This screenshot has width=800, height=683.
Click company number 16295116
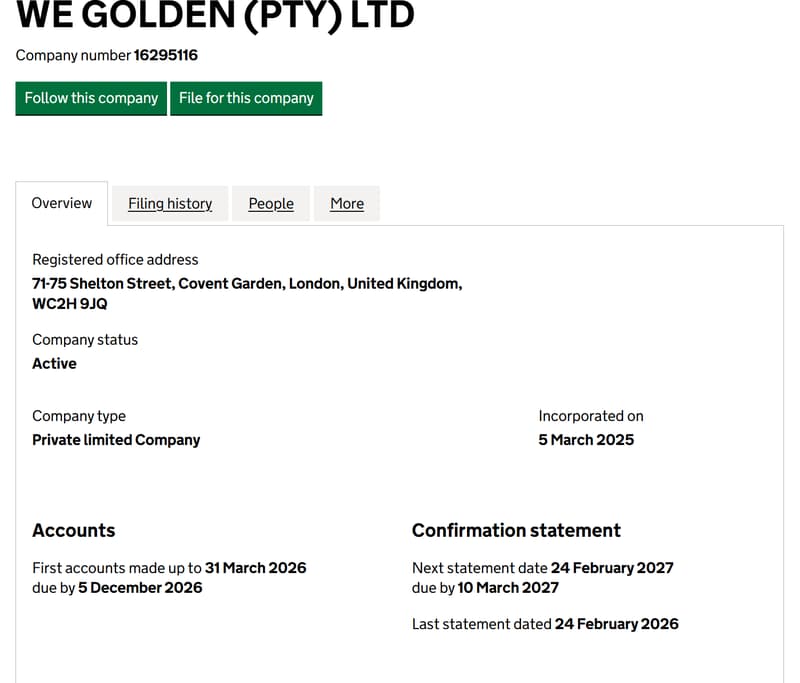pos(165,55)
